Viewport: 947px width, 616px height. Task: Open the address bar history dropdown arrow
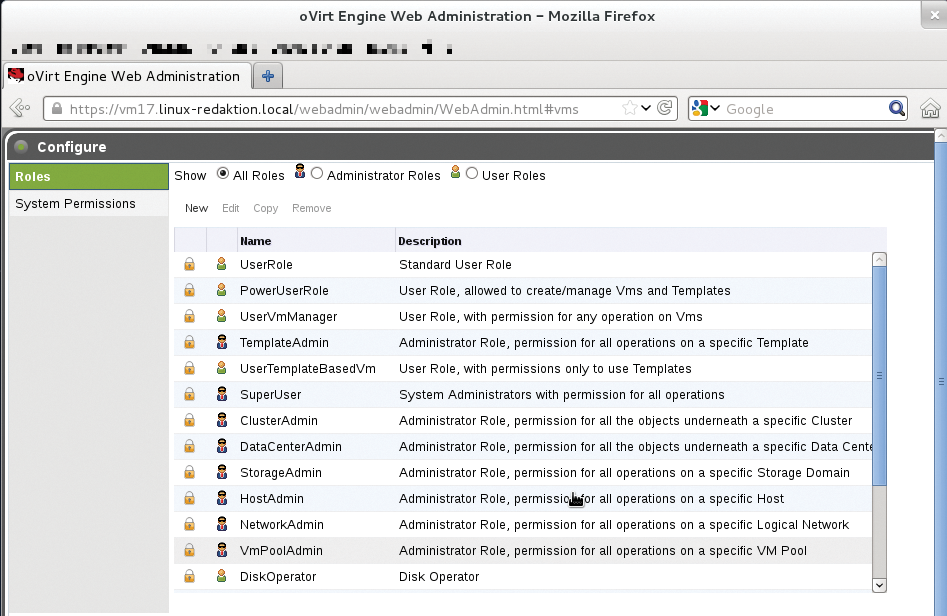646,109
